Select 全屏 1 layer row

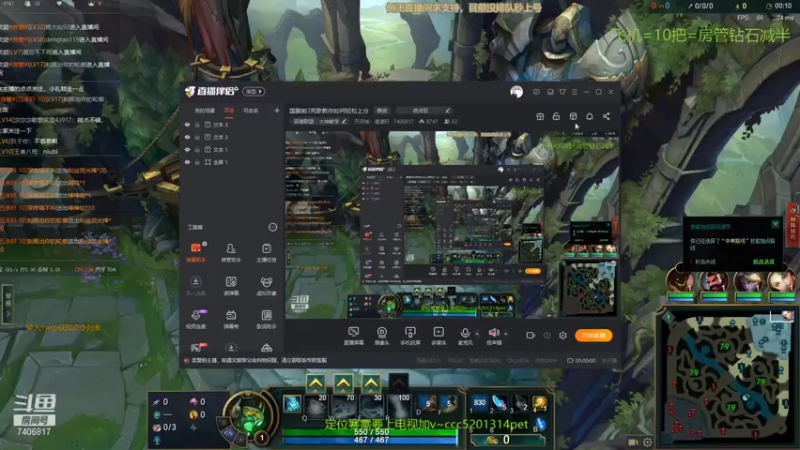[232, 162]
